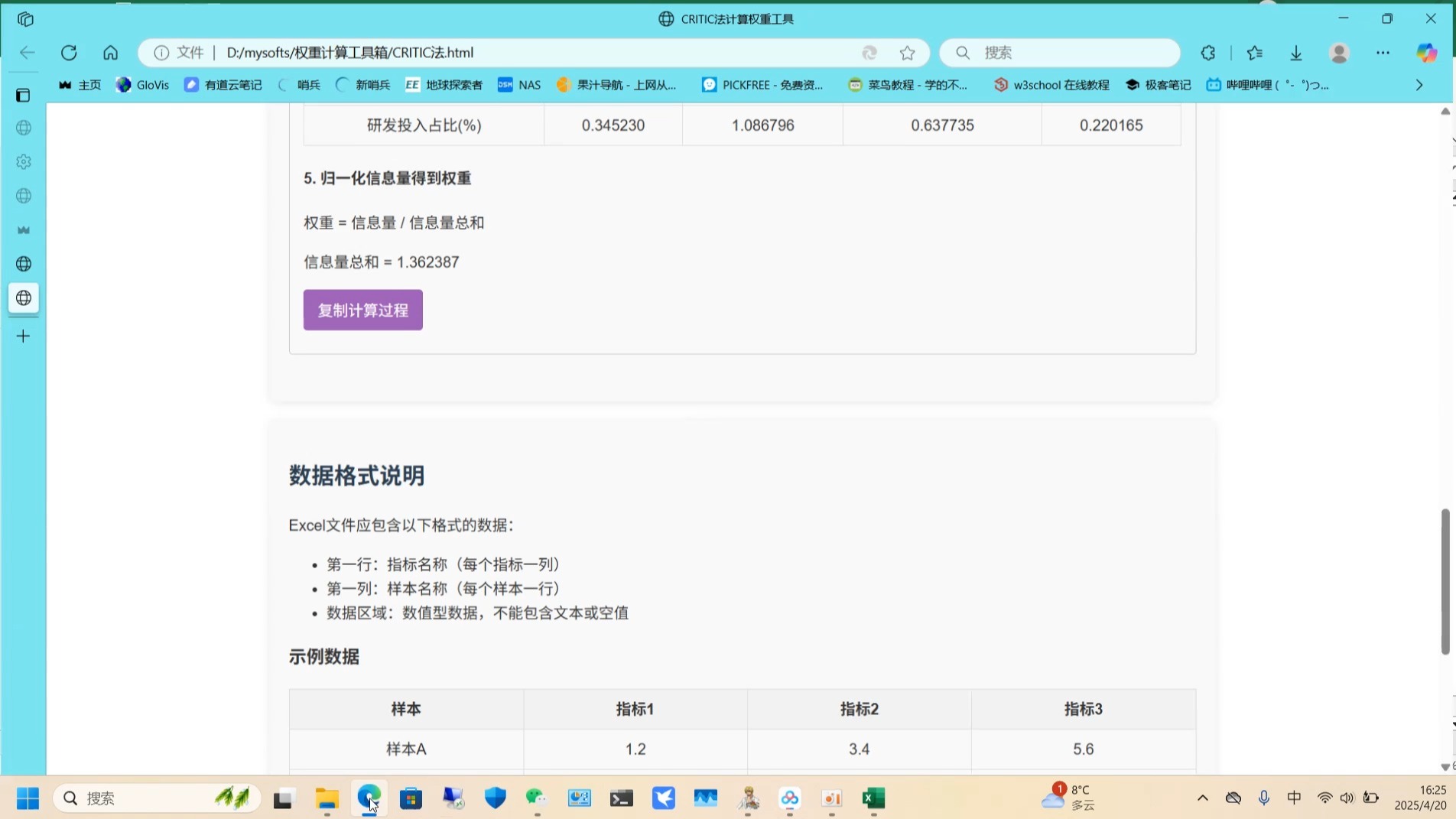This screenshot has height=819, width=1456.
Task: Open the Edge browser icon in the taskbar
Action: pos(369,798)
